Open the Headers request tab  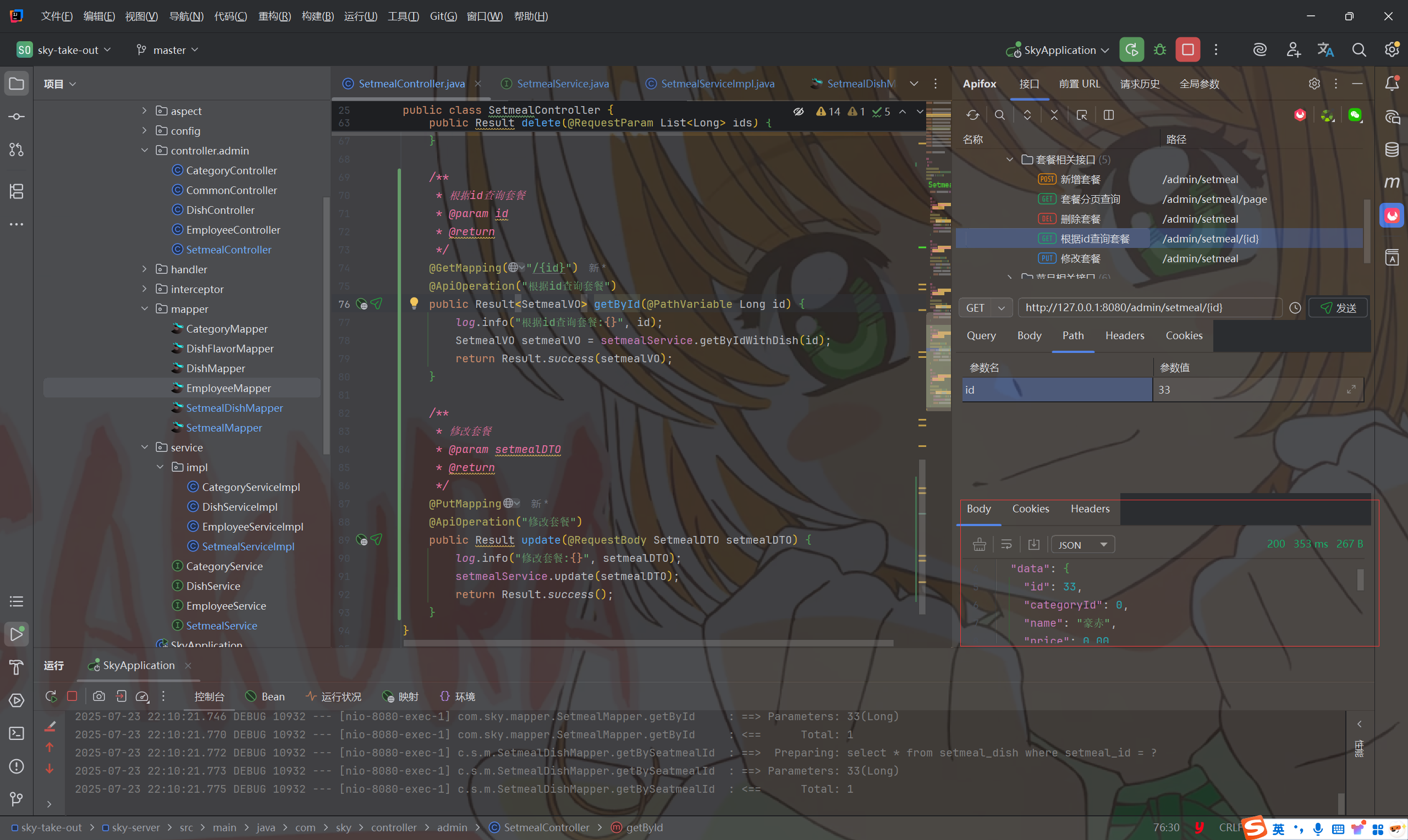click(1124, 336)
